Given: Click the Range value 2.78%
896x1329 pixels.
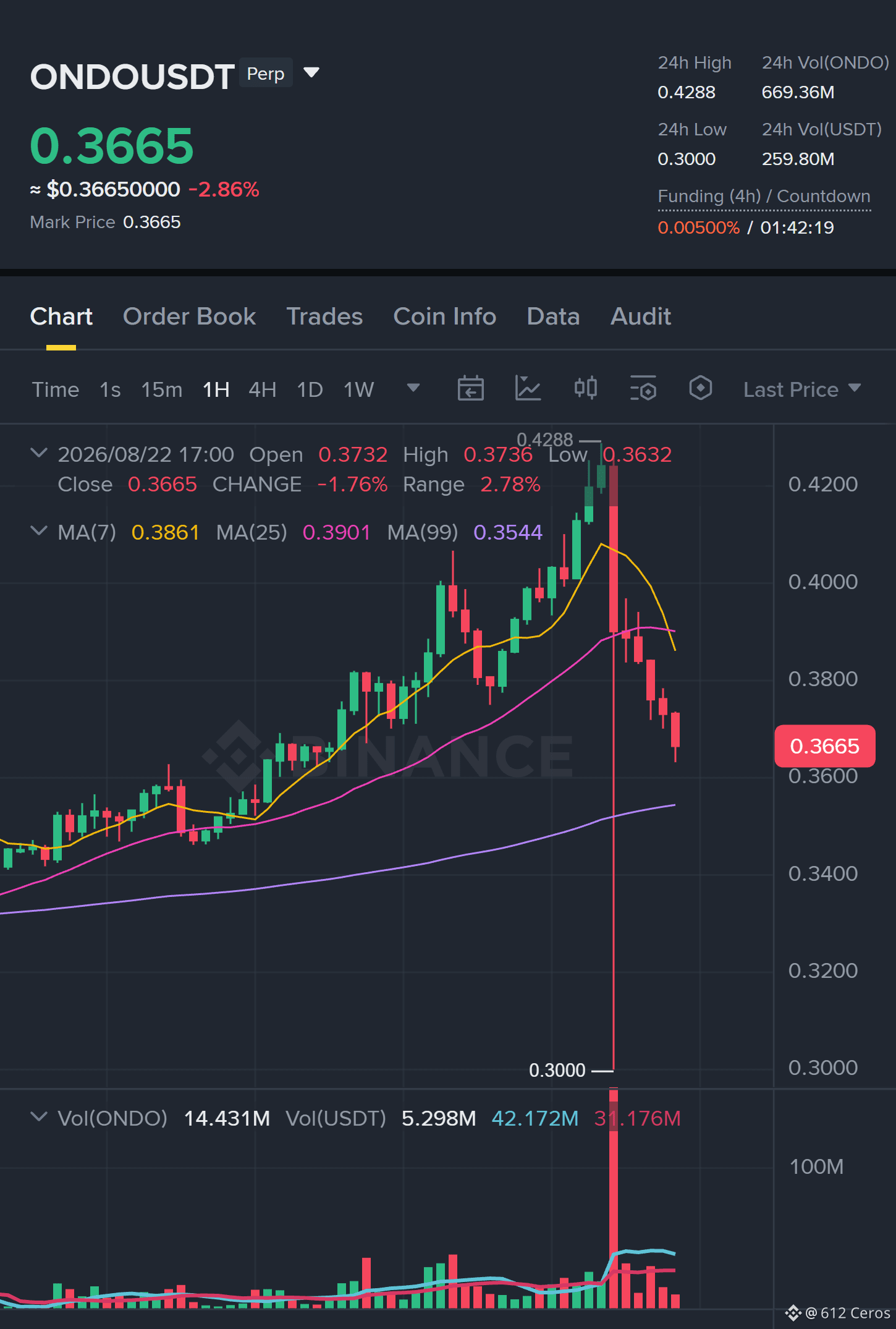Looking at the screenshot, I should pos(510,484).
